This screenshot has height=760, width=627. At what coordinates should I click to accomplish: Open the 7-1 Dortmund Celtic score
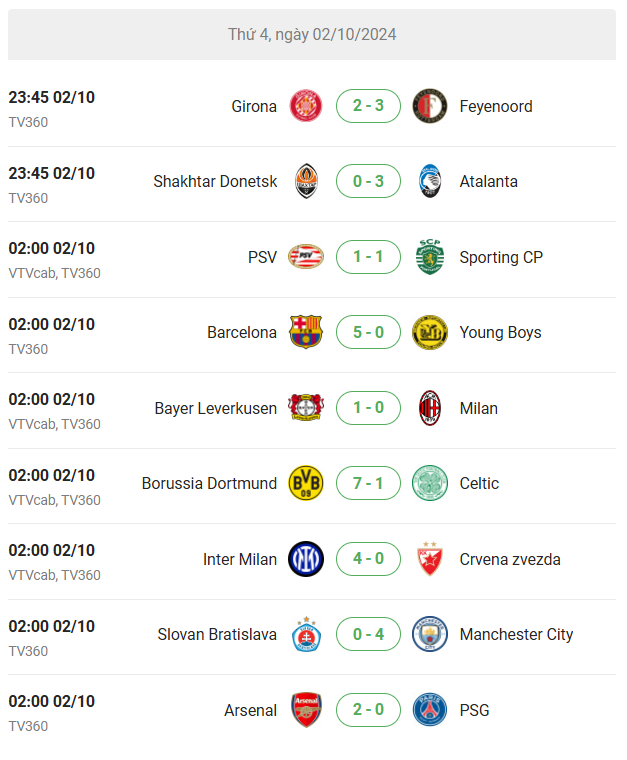click(x=368, y=483)
